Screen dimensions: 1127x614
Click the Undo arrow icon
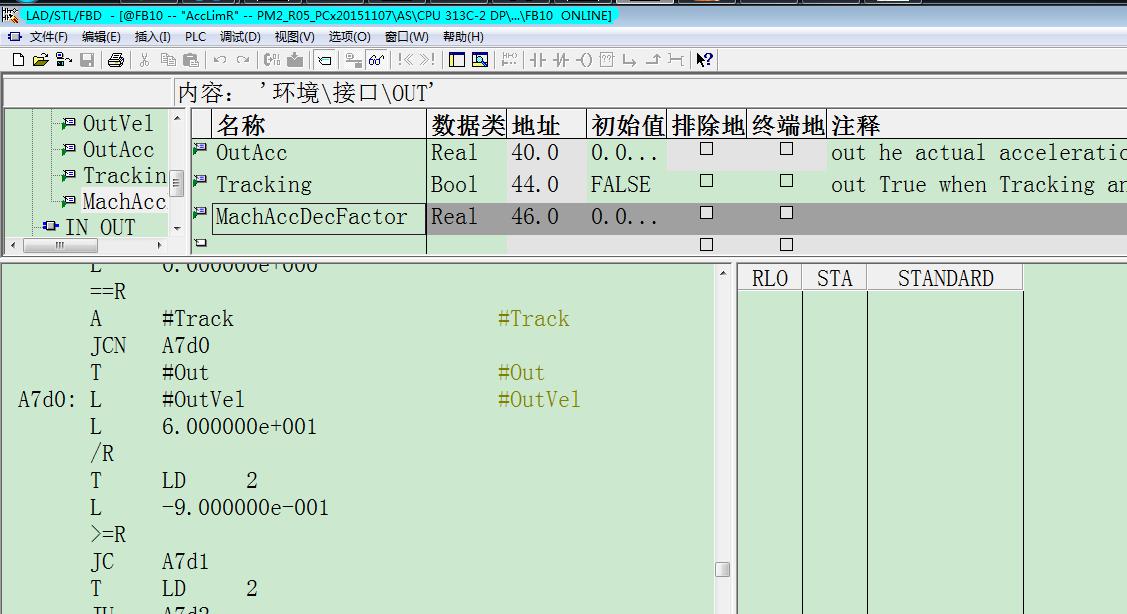(x=220, y=60)
